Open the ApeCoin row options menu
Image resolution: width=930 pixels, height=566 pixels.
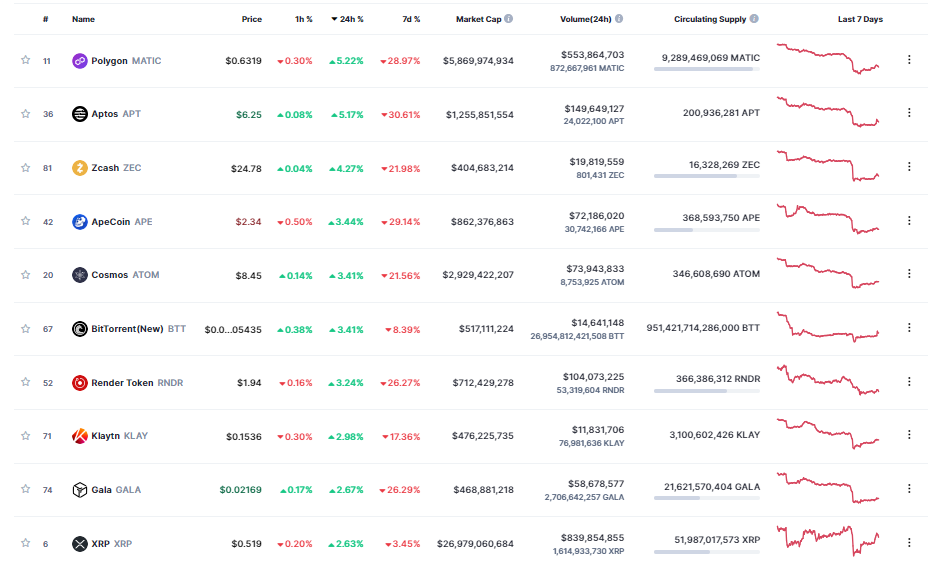[x=909, y=220]
